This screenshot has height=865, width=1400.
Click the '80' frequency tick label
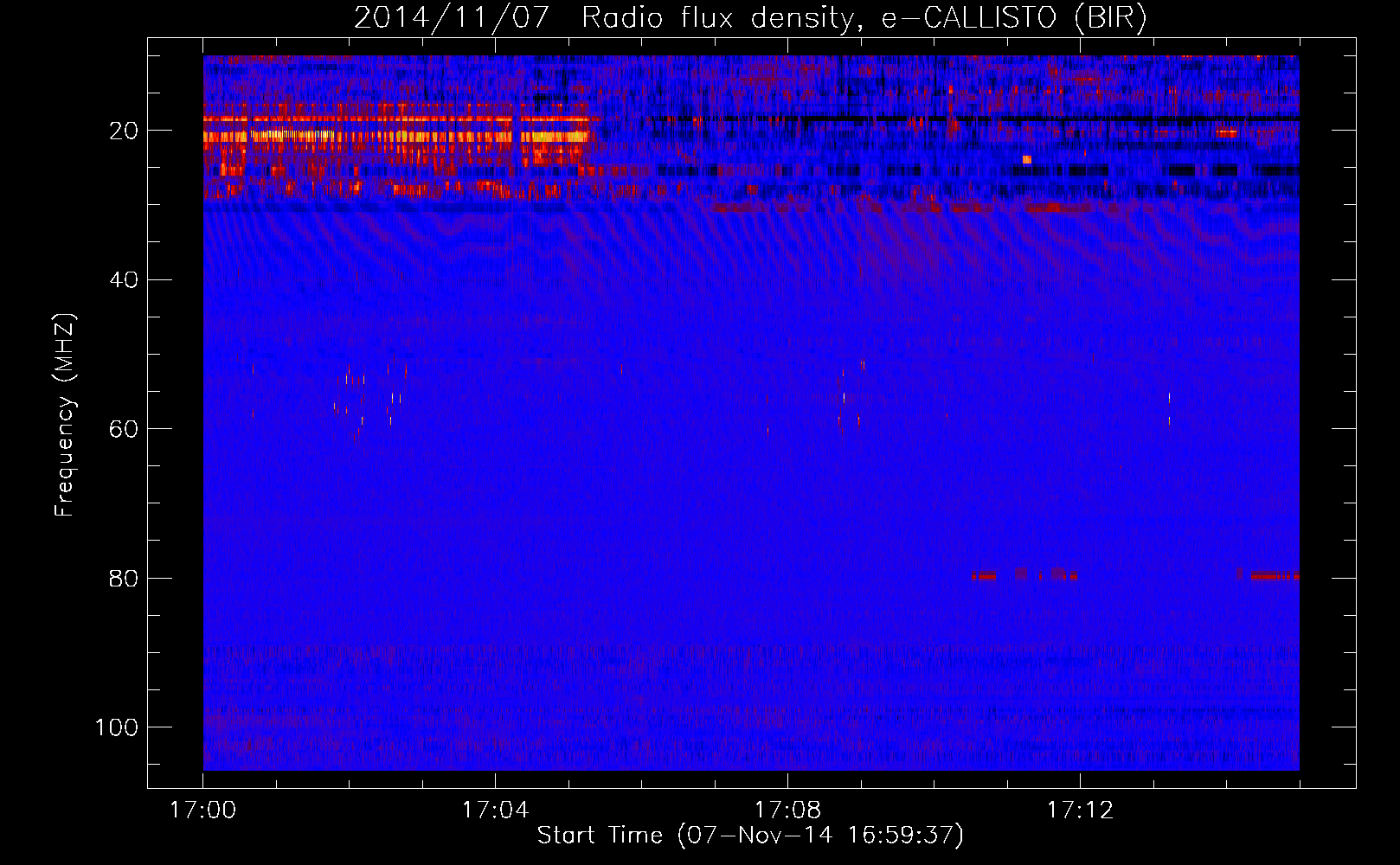click(x=124, y=578)
